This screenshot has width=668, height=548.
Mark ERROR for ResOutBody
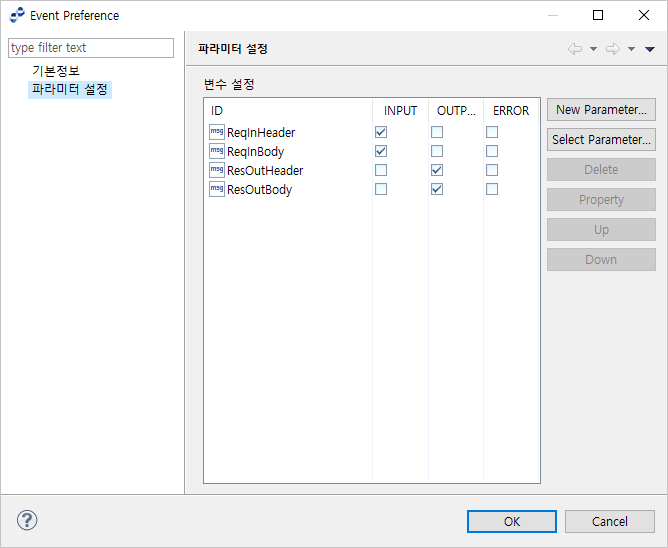pyautogui.click(x=492, y=189)
